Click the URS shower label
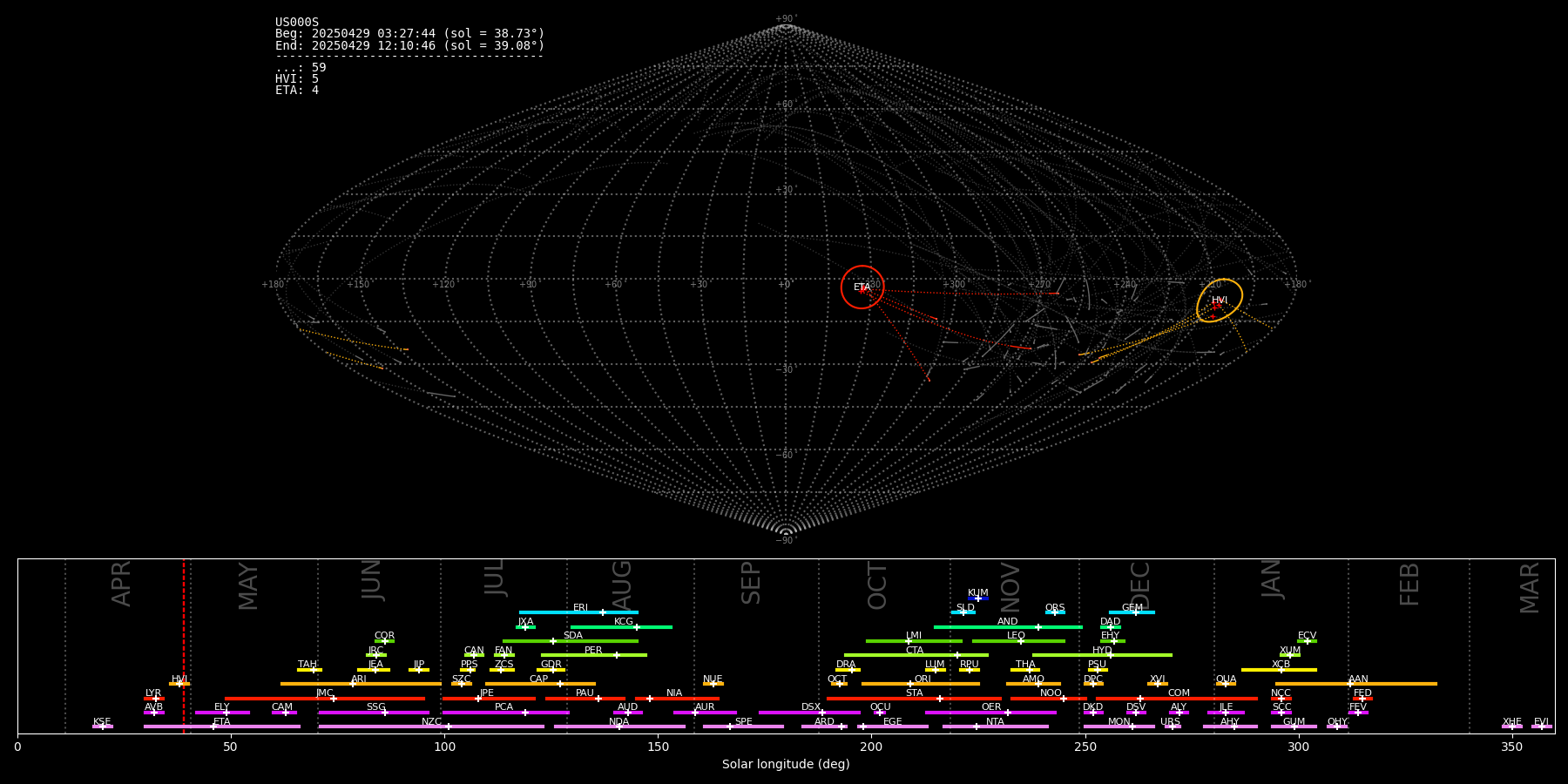1568x784 pixels. pyautogui.click(x=1170, y=721)
